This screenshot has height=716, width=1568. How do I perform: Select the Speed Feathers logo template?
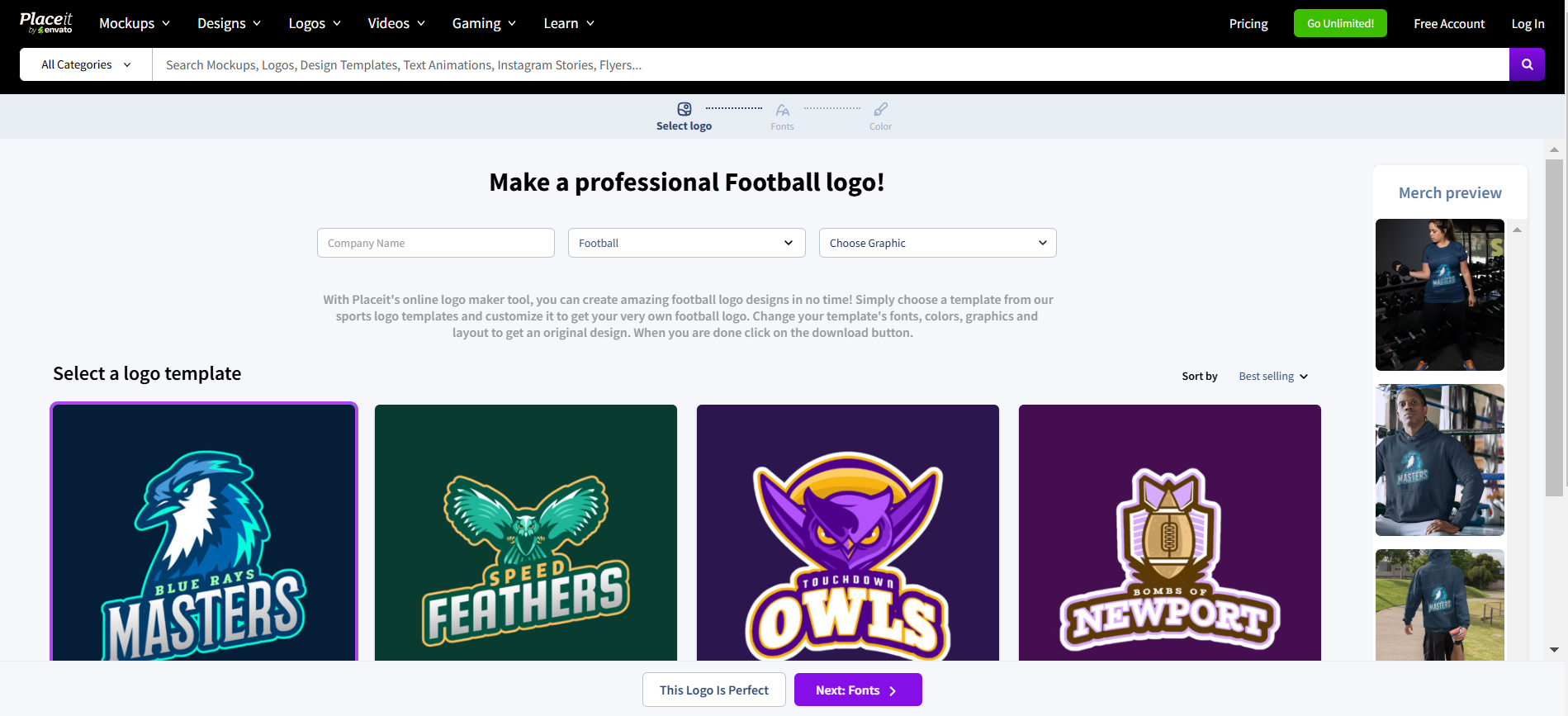[526, 533]
